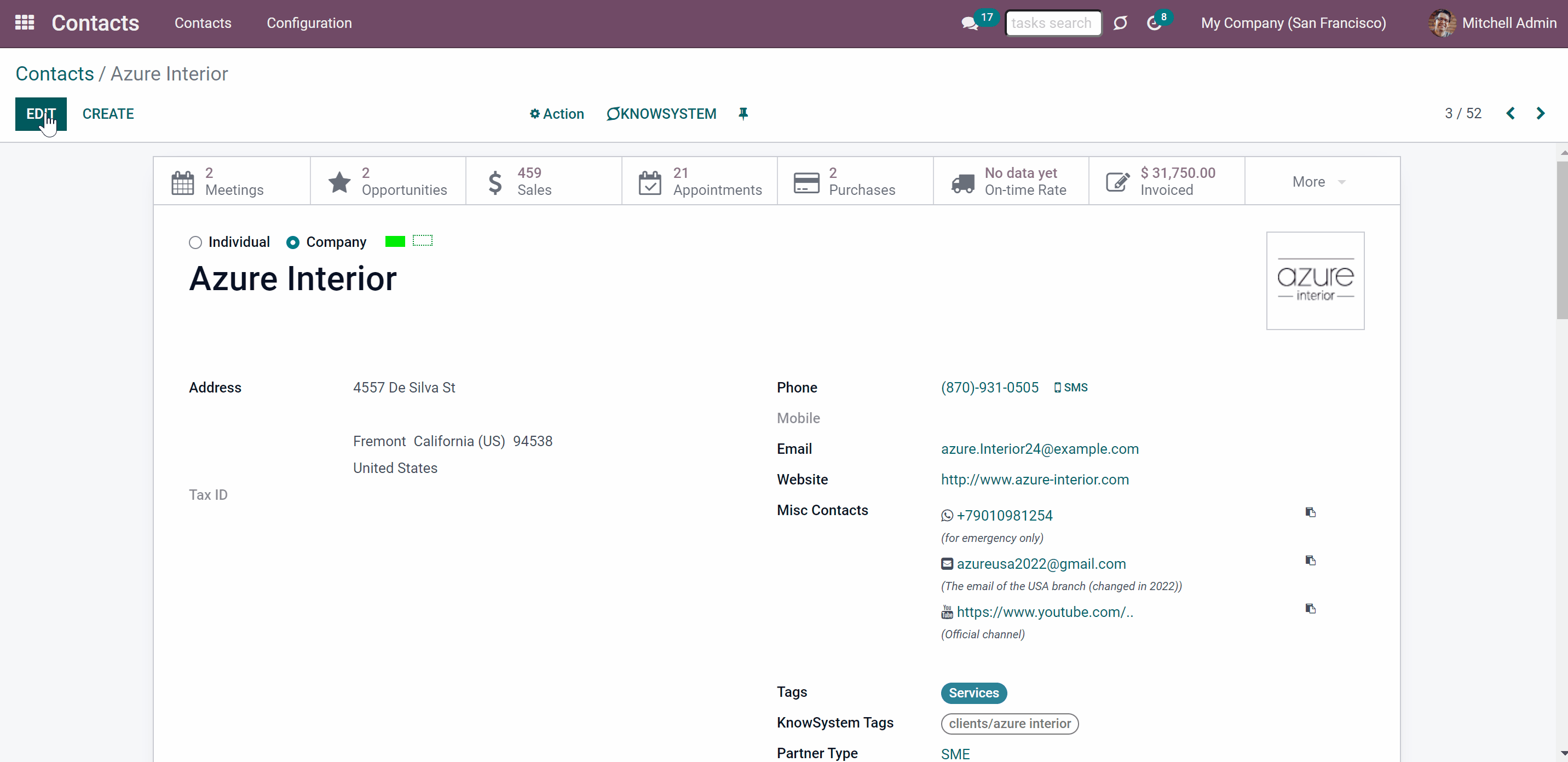
Task: Click the KNOWSYSTEM button in toolbar
Action: [661, 114]
